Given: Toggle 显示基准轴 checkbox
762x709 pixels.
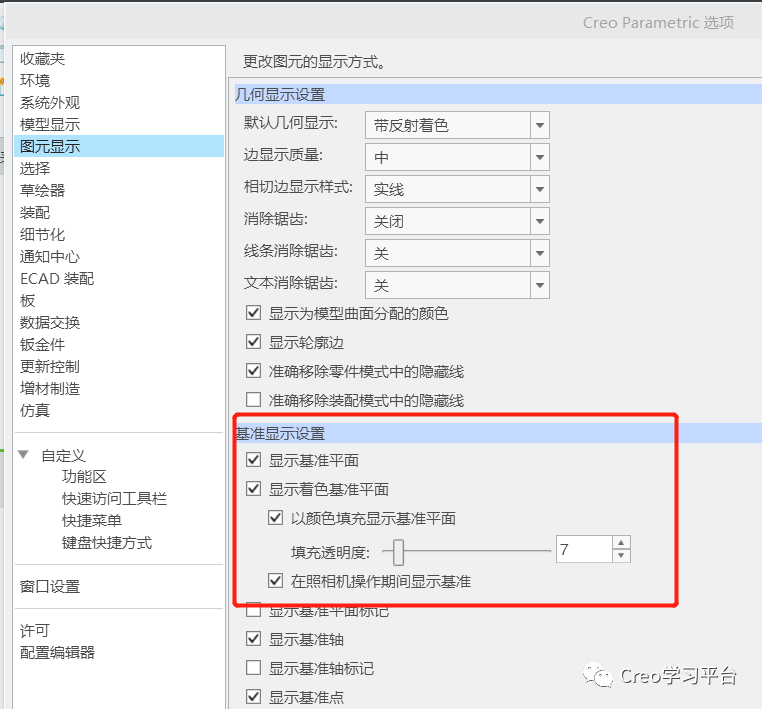Looking at the screenshot, I should 254,639.
